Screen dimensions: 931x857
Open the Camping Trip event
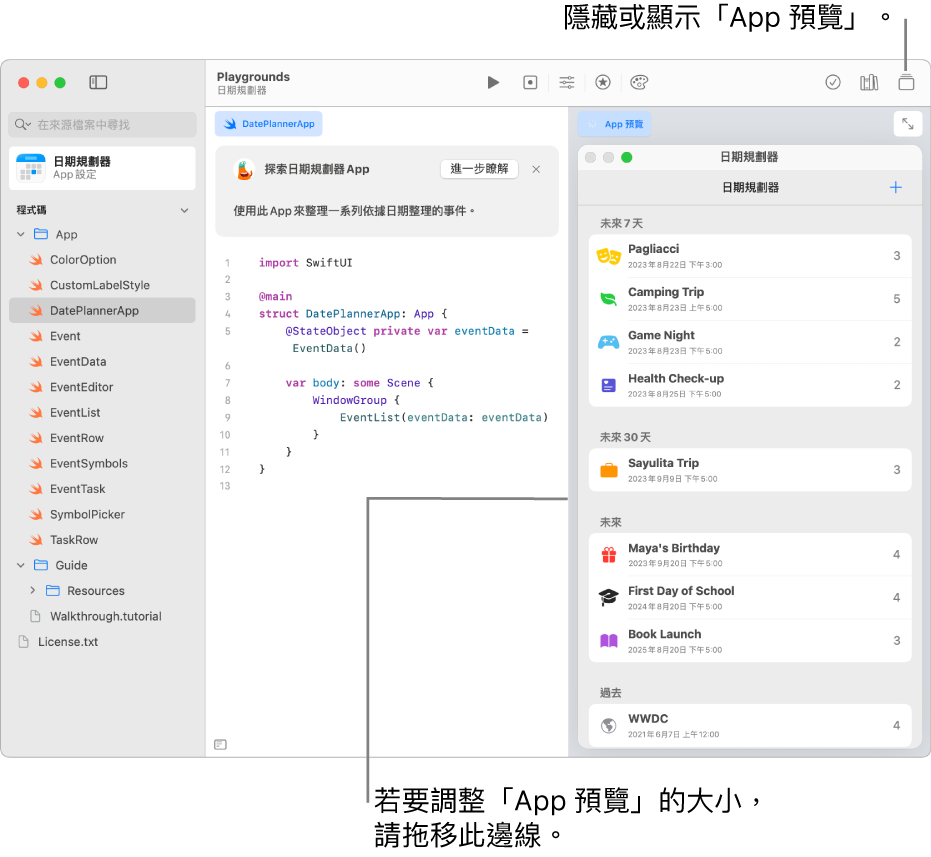click(x=750, y=299)
